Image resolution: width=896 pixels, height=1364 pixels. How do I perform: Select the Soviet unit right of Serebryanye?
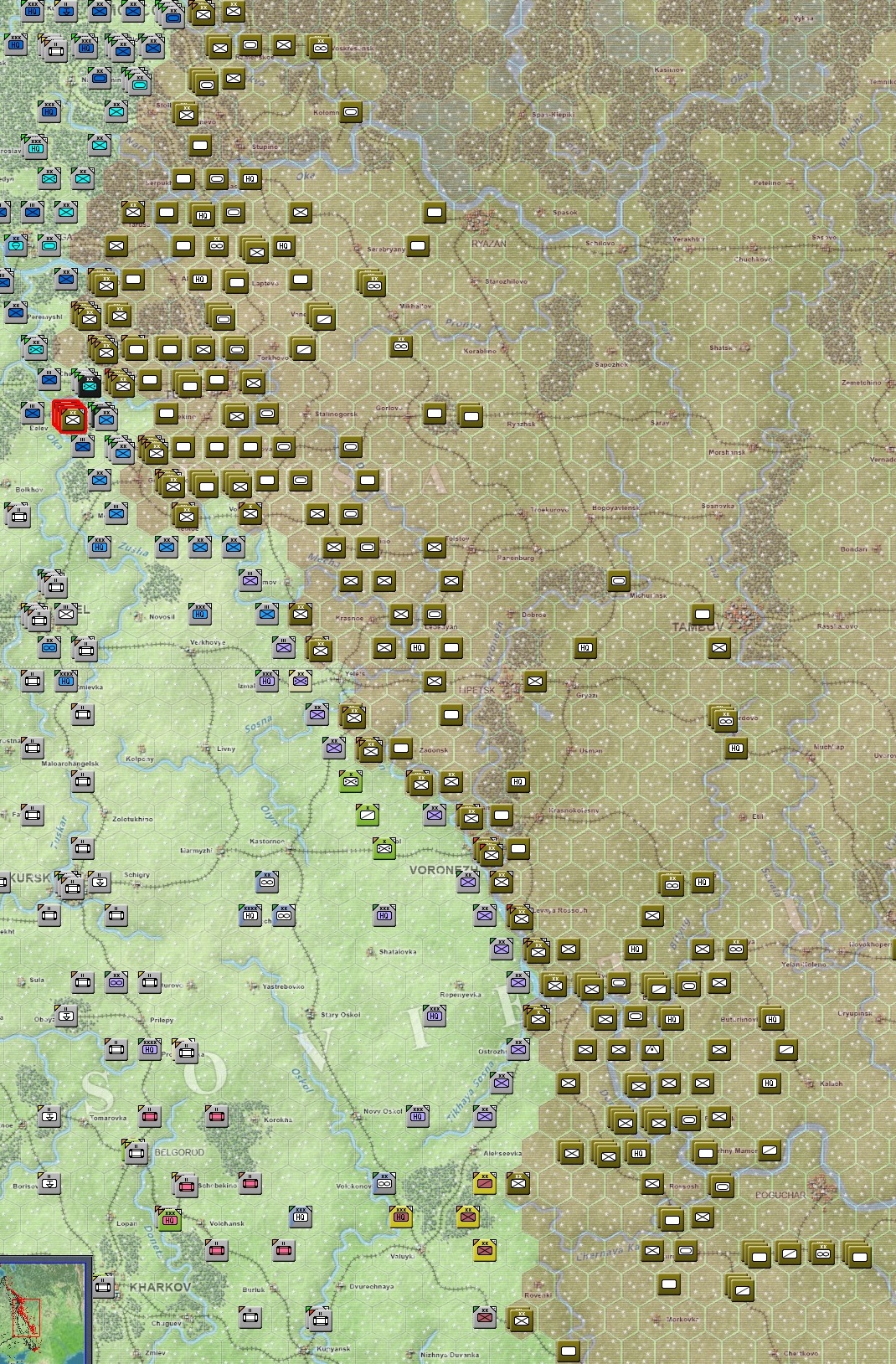(418, 245)
